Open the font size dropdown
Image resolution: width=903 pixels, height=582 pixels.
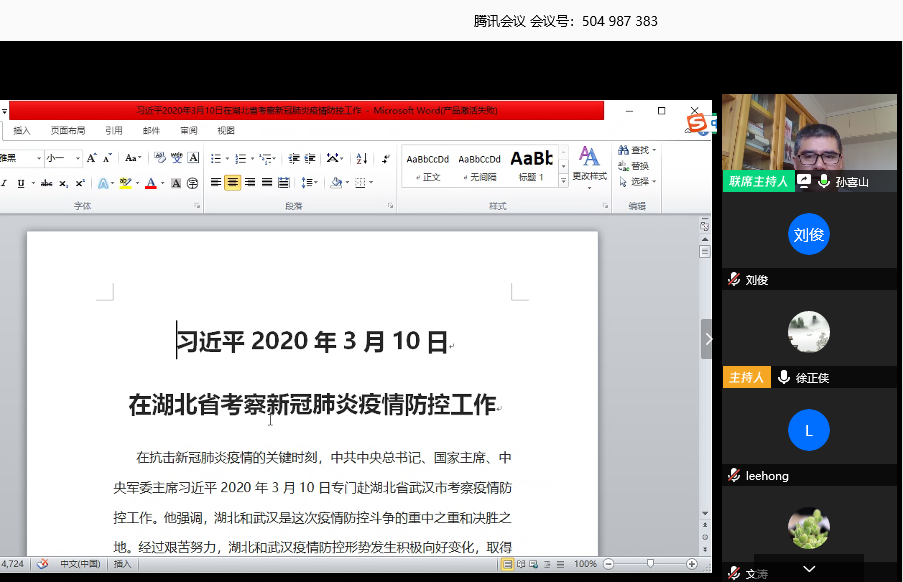(79, 158)
